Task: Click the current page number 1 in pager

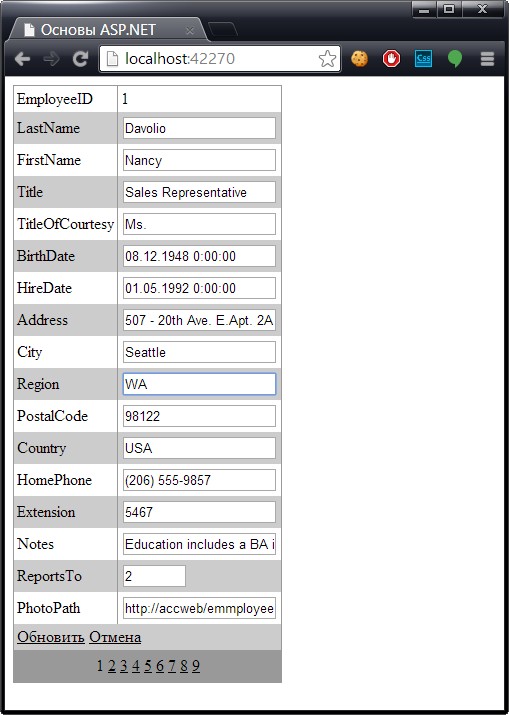Action: click(x=100, y=666)
